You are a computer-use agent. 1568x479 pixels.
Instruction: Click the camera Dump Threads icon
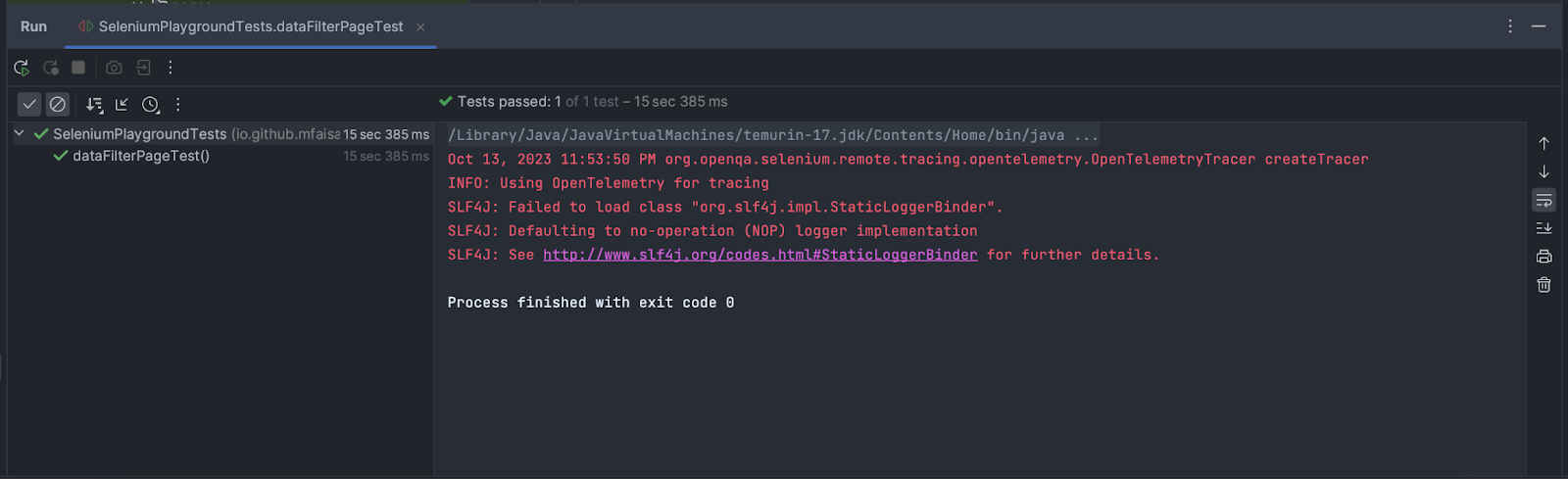114,68
